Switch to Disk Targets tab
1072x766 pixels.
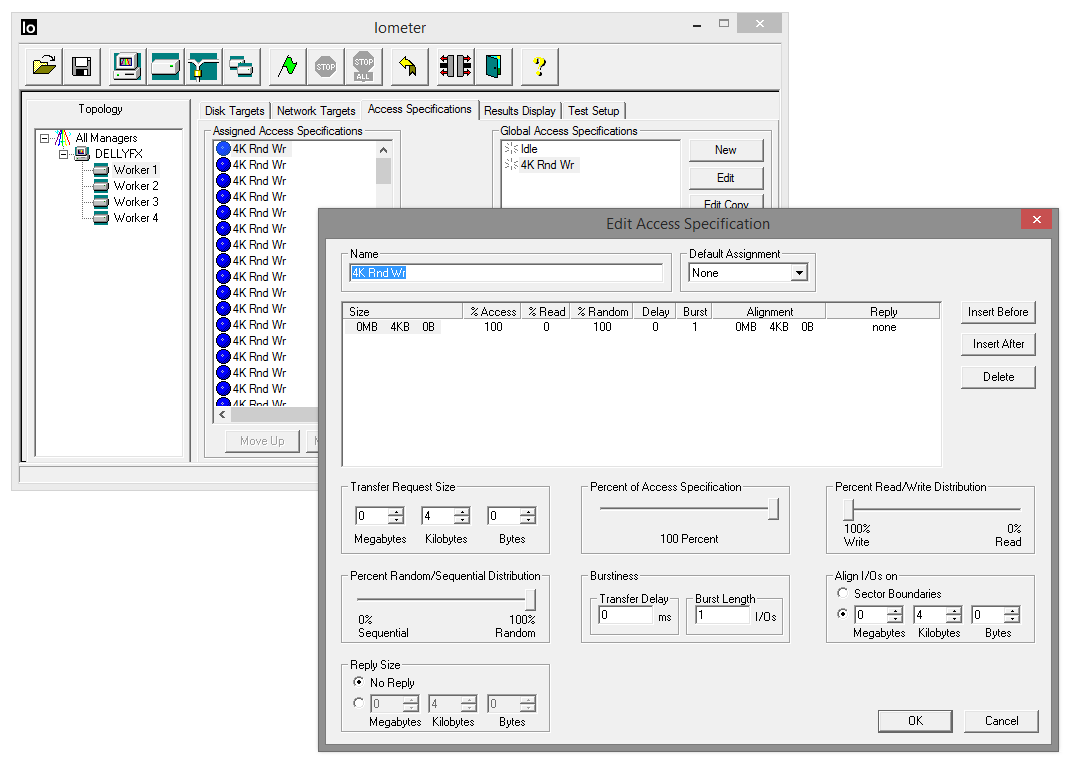click(x=234, y=111)
